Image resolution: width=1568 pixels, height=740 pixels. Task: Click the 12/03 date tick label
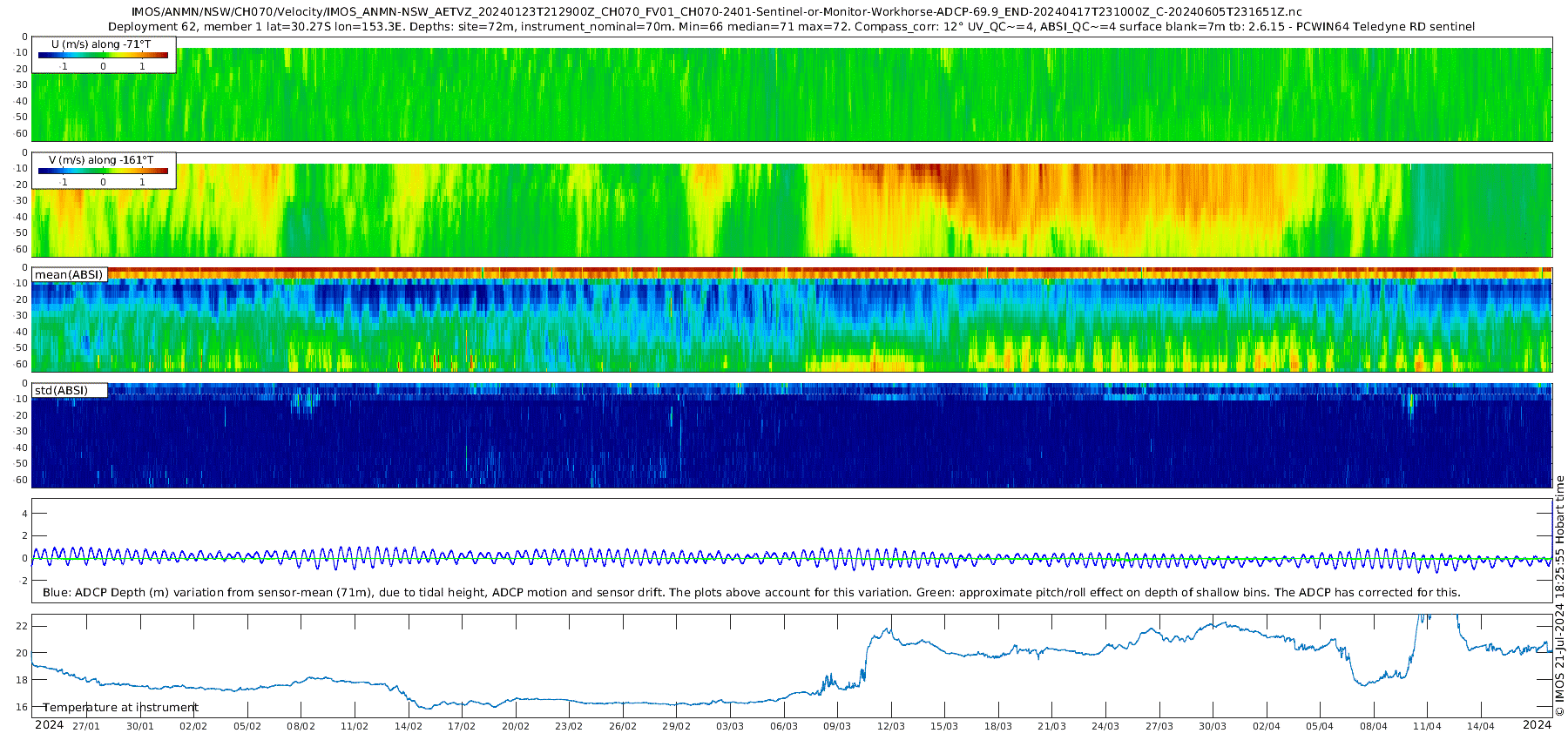tap(891, 726)
